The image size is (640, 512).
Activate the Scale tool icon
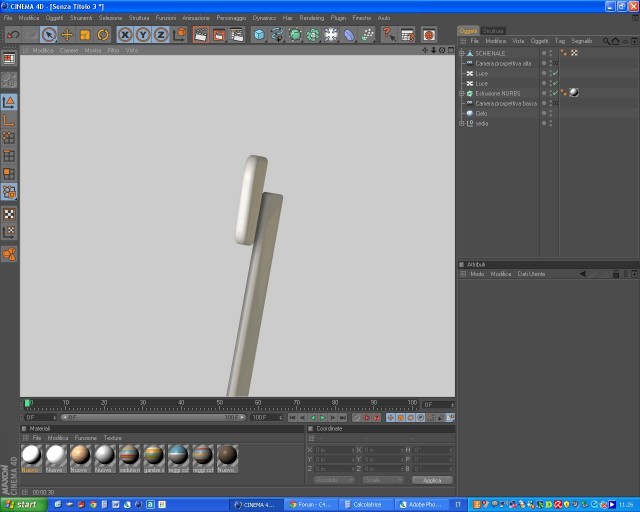pos(85,35)
